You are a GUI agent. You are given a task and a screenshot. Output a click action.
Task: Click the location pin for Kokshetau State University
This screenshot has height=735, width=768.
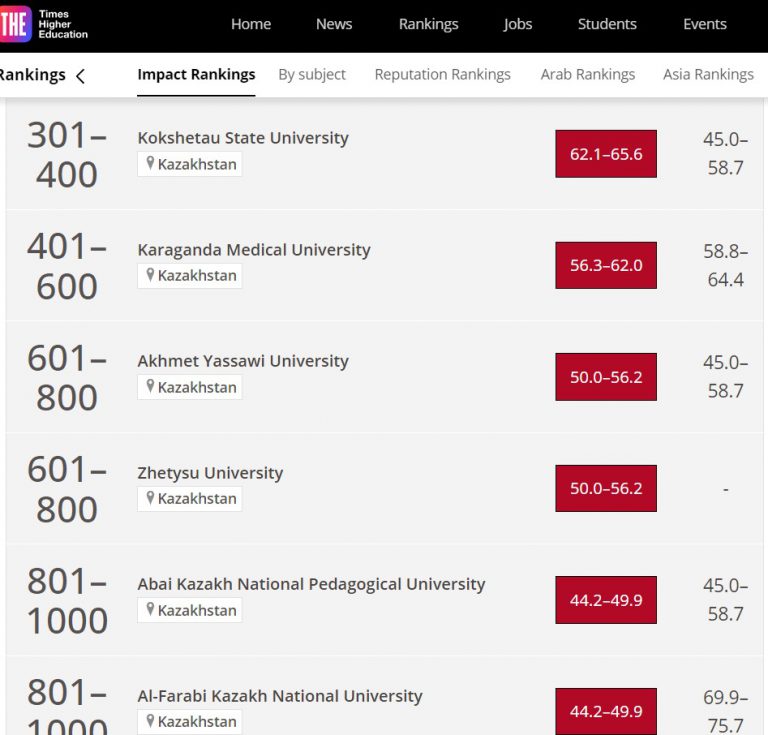click(x=150, y=164)
